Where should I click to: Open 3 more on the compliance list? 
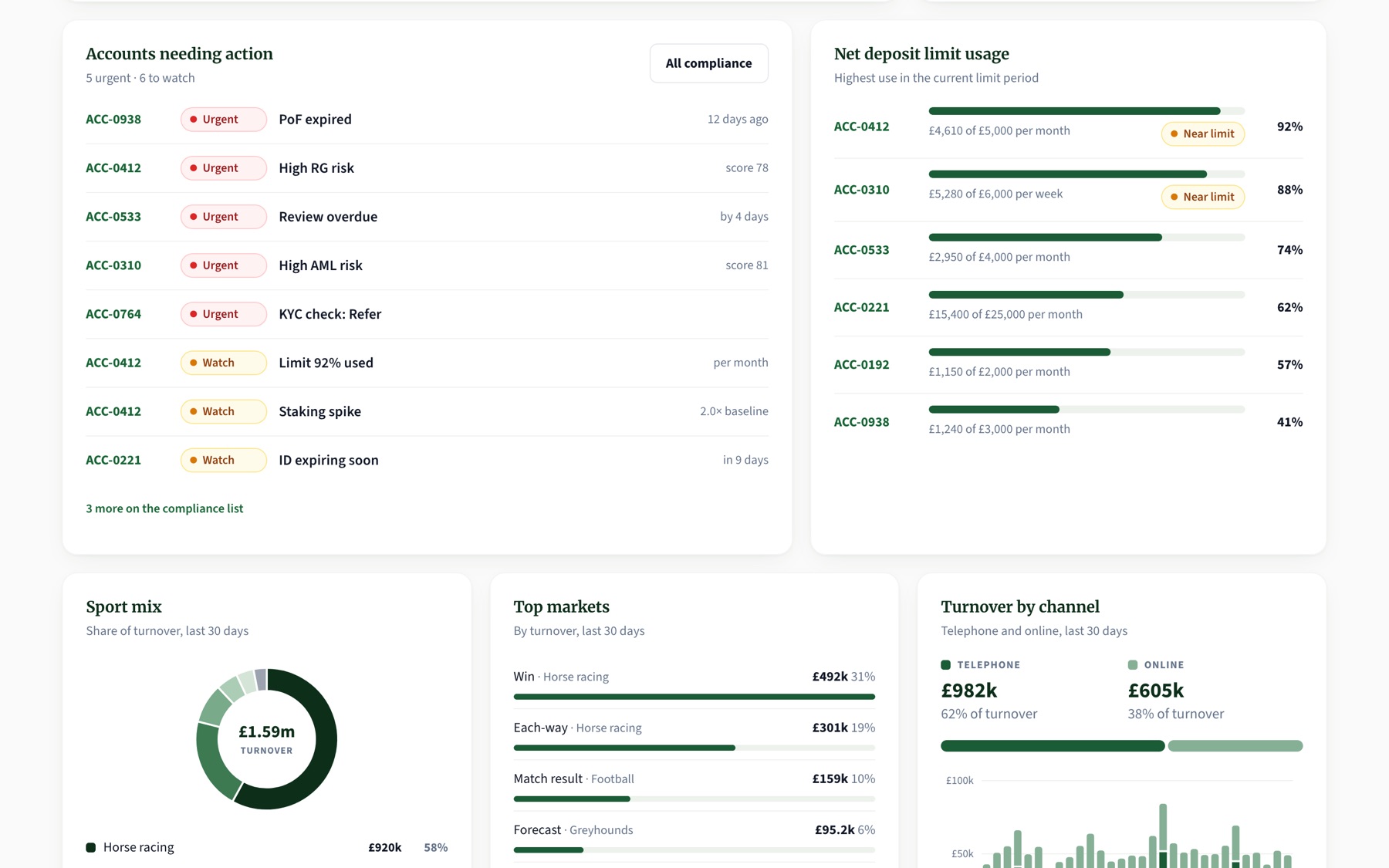pyautogui.click(x=164, y=508)
